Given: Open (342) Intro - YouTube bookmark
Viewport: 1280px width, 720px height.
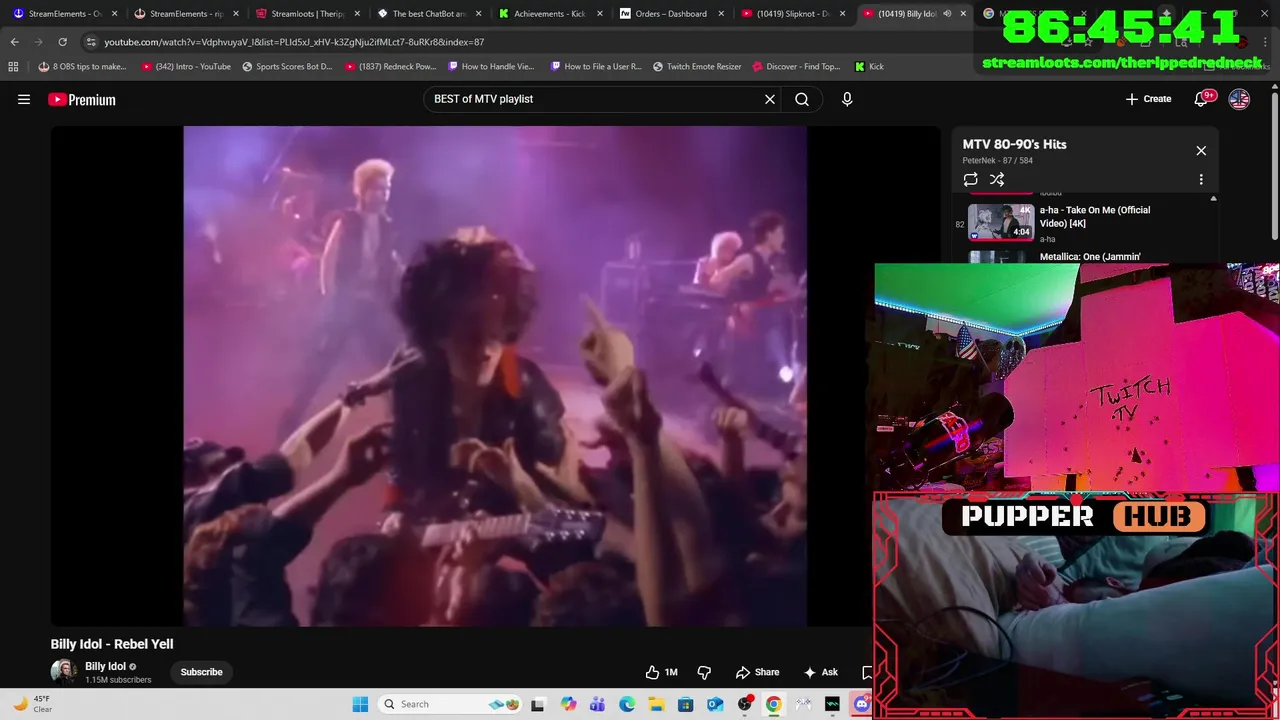Looking at the screenshot, I should pyautogui.click(x=186, y=66).
